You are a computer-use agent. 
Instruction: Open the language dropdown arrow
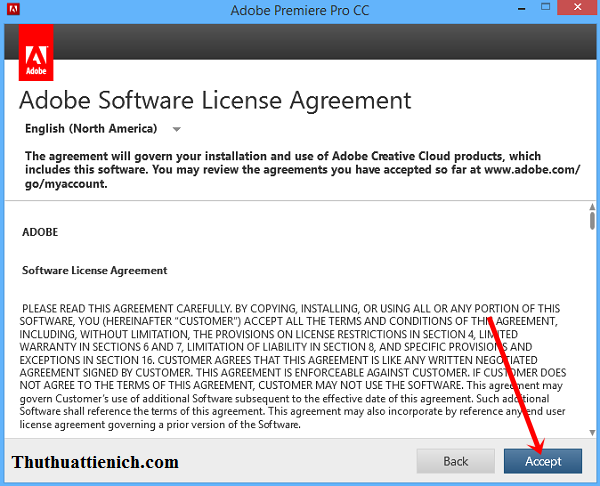pyautogui.click(x=176, y=129)
